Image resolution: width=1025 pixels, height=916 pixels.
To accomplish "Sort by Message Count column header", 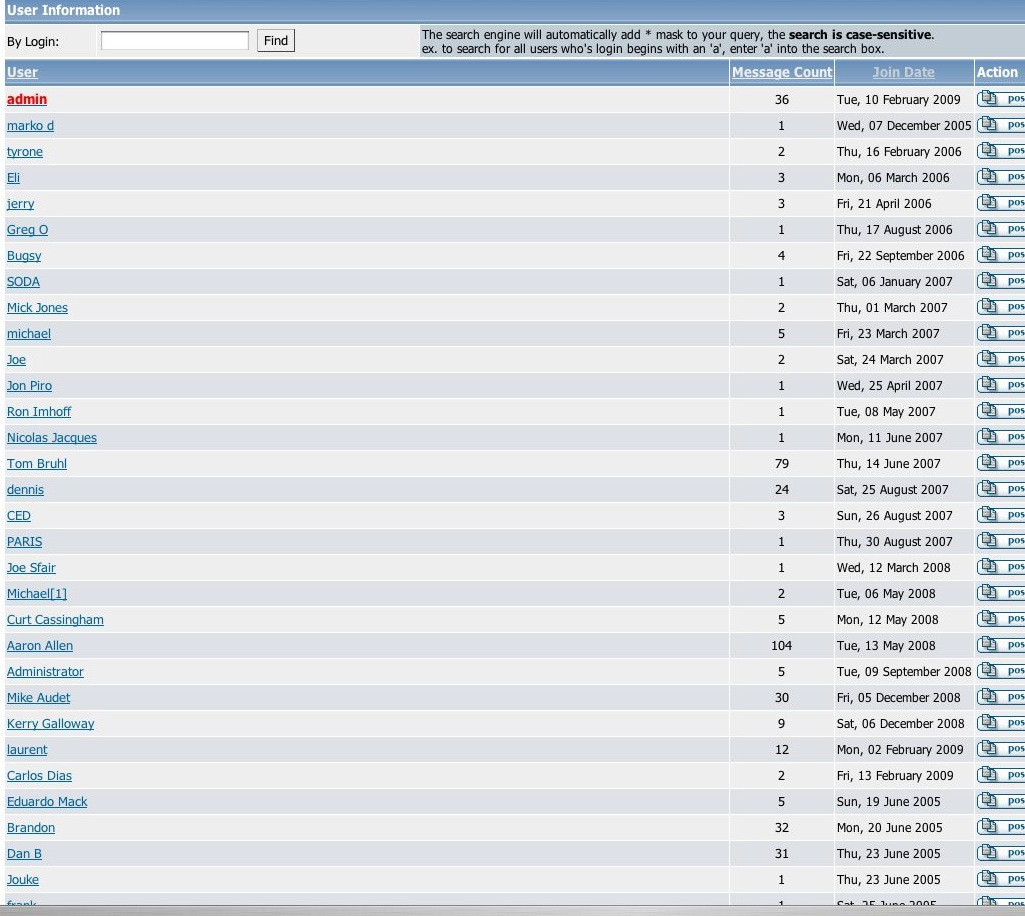I will [x=782, y=73].
